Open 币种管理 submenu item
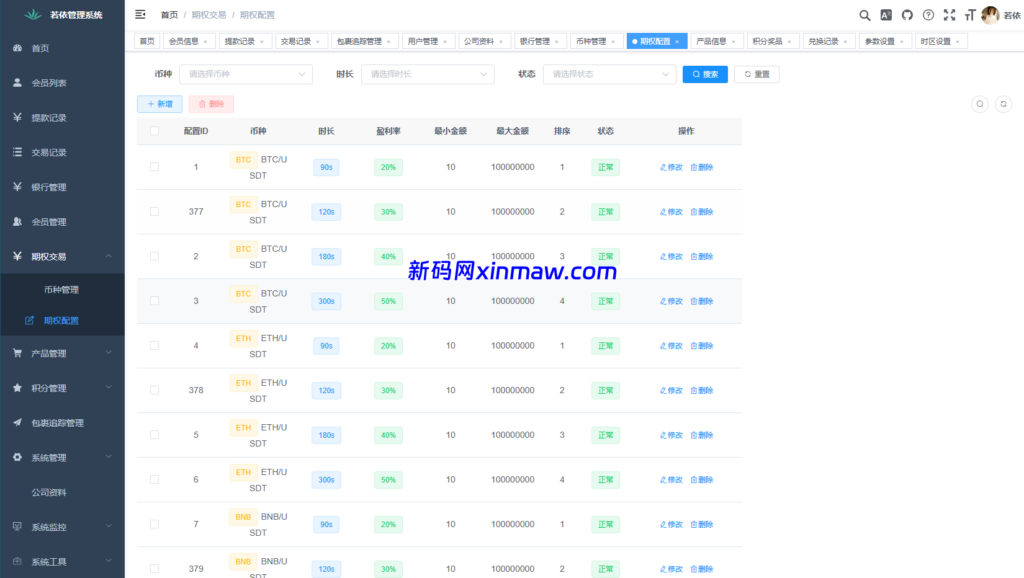Image resolution: width=1024 pixels, height=578 pixels. (62, 289)
